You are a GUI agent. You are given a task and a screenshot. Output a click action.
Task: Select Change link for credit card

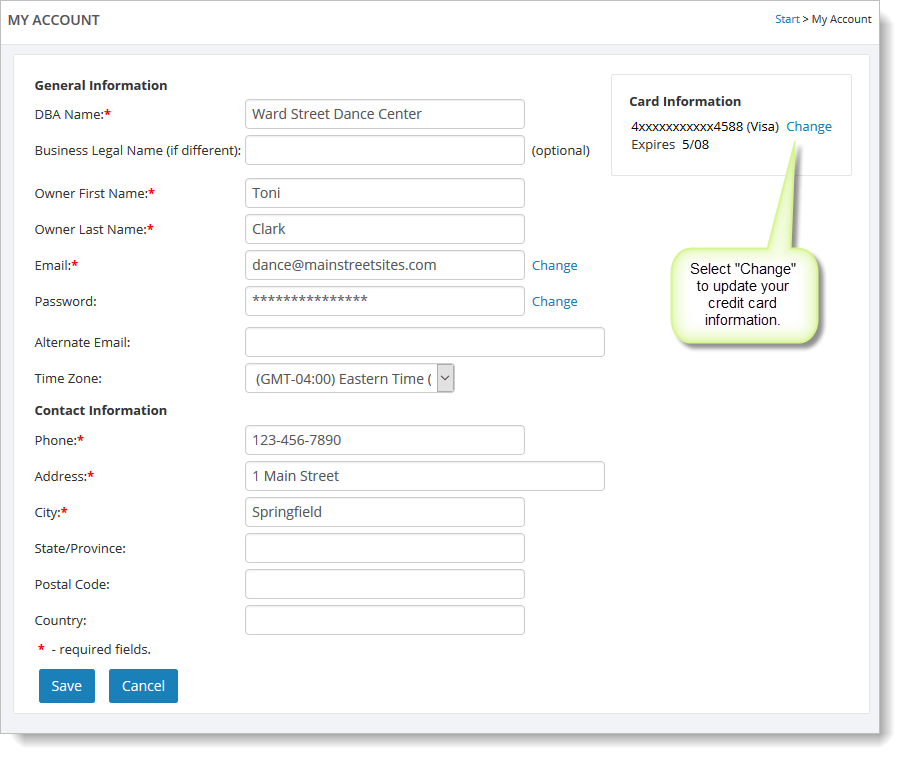point(808,127)
